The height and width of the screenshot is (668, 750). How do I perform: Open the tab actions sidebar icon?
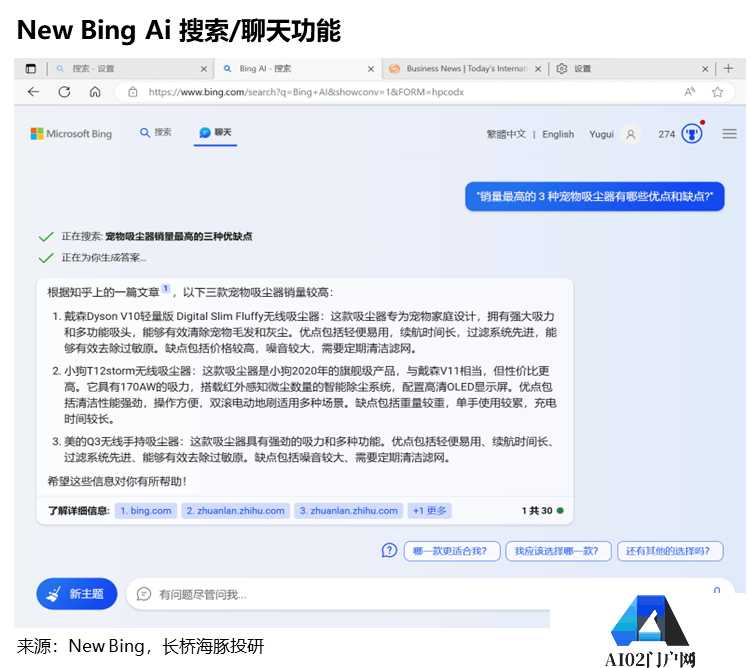(x=31, y=69)
